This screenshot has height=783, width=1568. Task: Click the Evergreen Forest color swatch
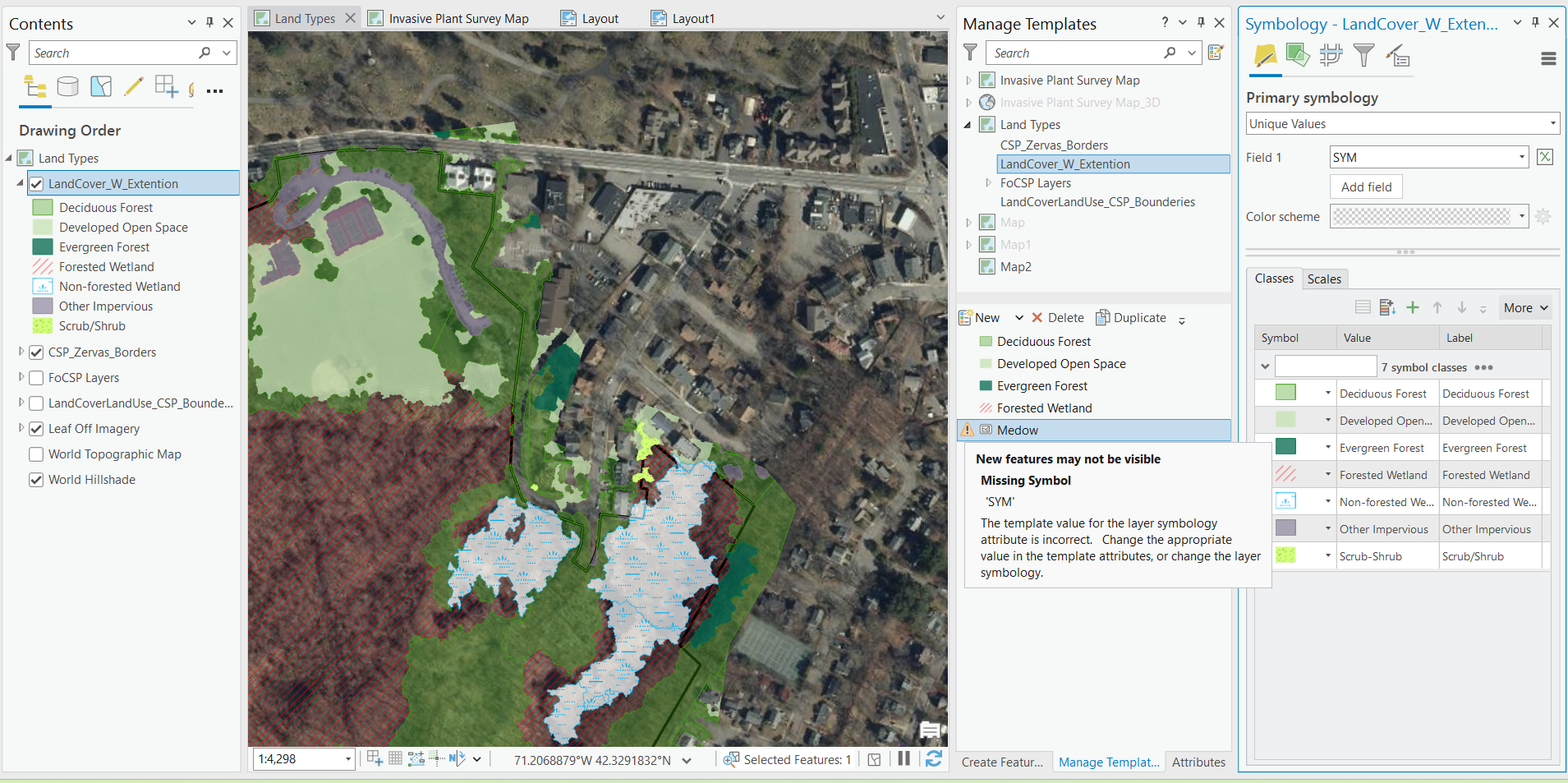pos(1285,447)
